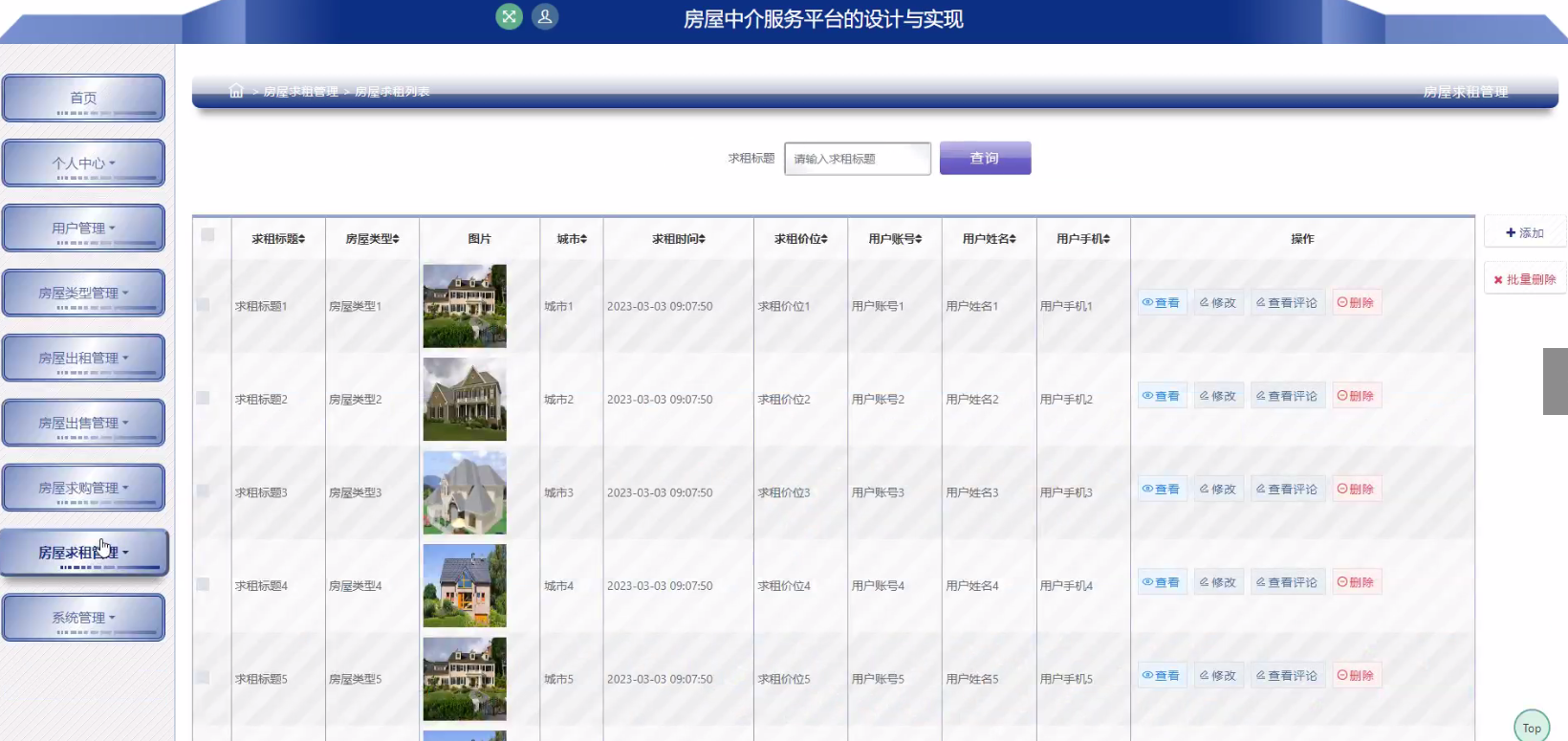1568x741 pixels.
Task: View comments for row 求租标题2
Action: click(1288, 396)
